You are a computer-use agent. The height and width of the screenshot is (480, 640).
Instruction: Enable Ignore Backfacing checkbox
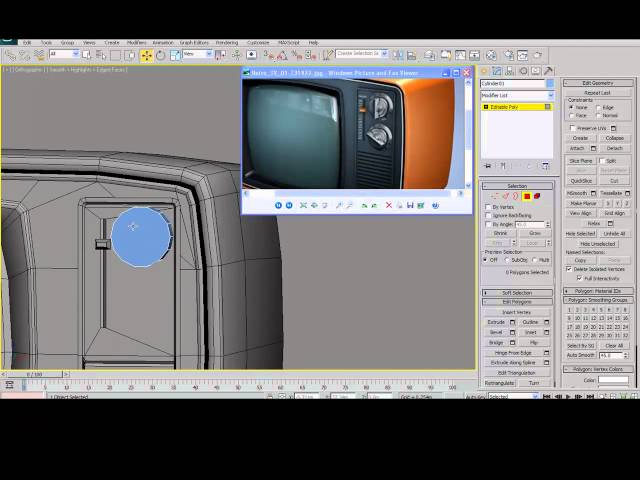coord(488,215)
